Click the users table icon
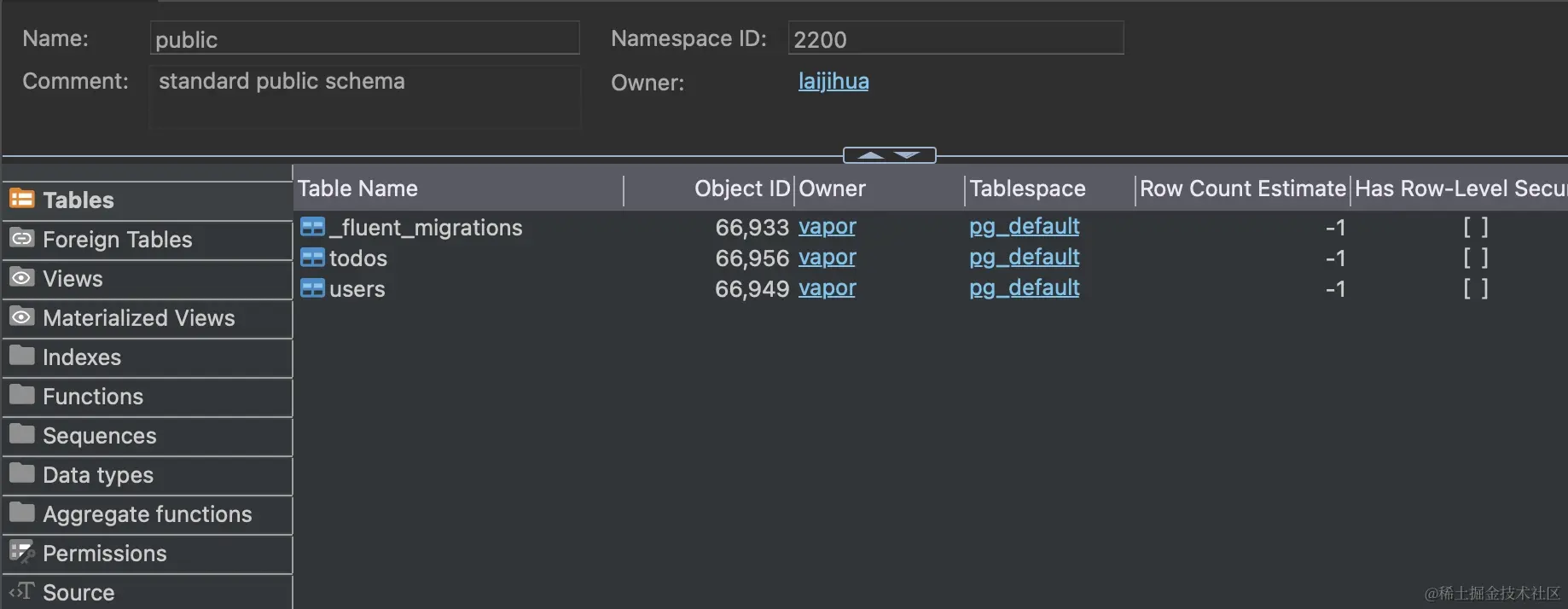The image size is (1568, 609). tap(313, 288)
